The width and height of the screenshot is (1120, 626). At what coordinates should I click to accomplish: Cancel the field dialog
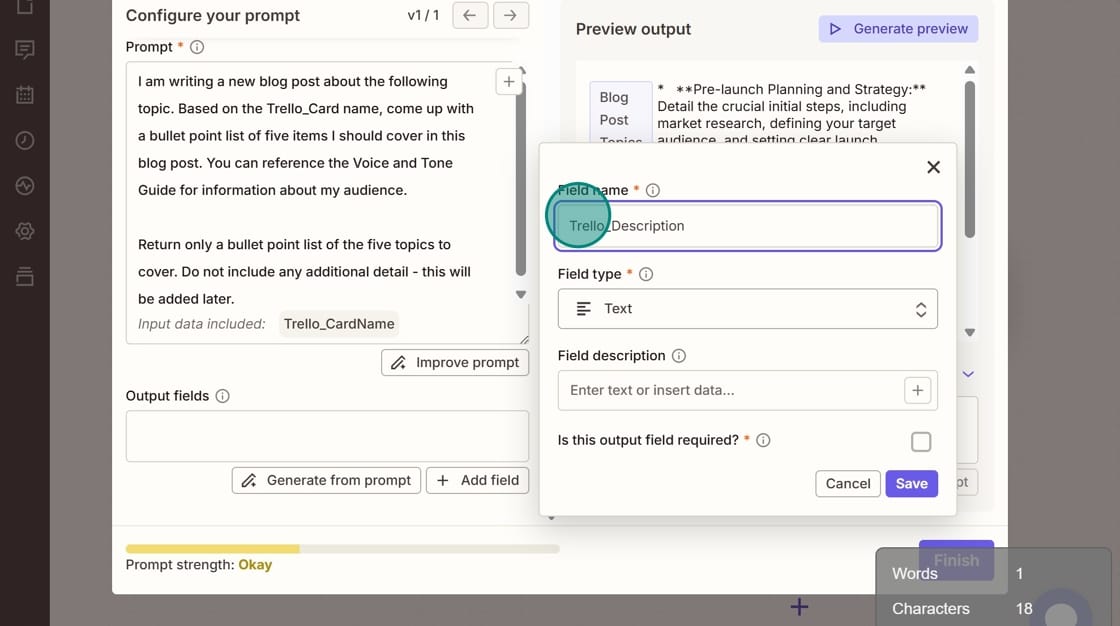(847, 483)
